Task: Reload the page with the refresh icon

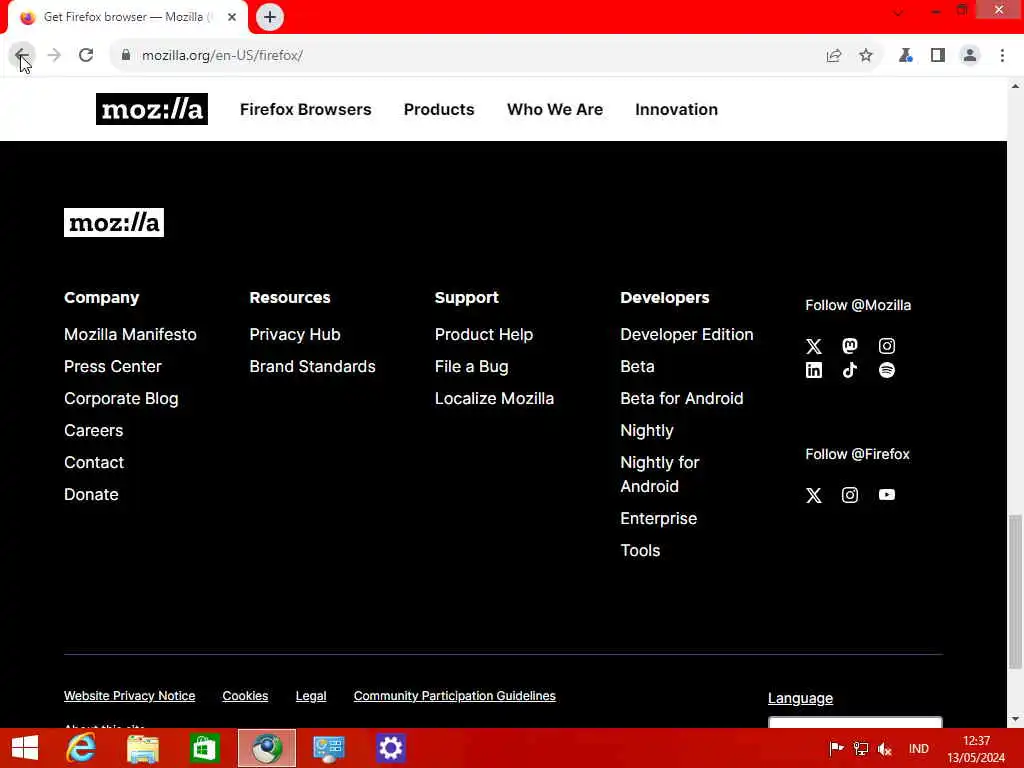Action: [x=86, y=56]
